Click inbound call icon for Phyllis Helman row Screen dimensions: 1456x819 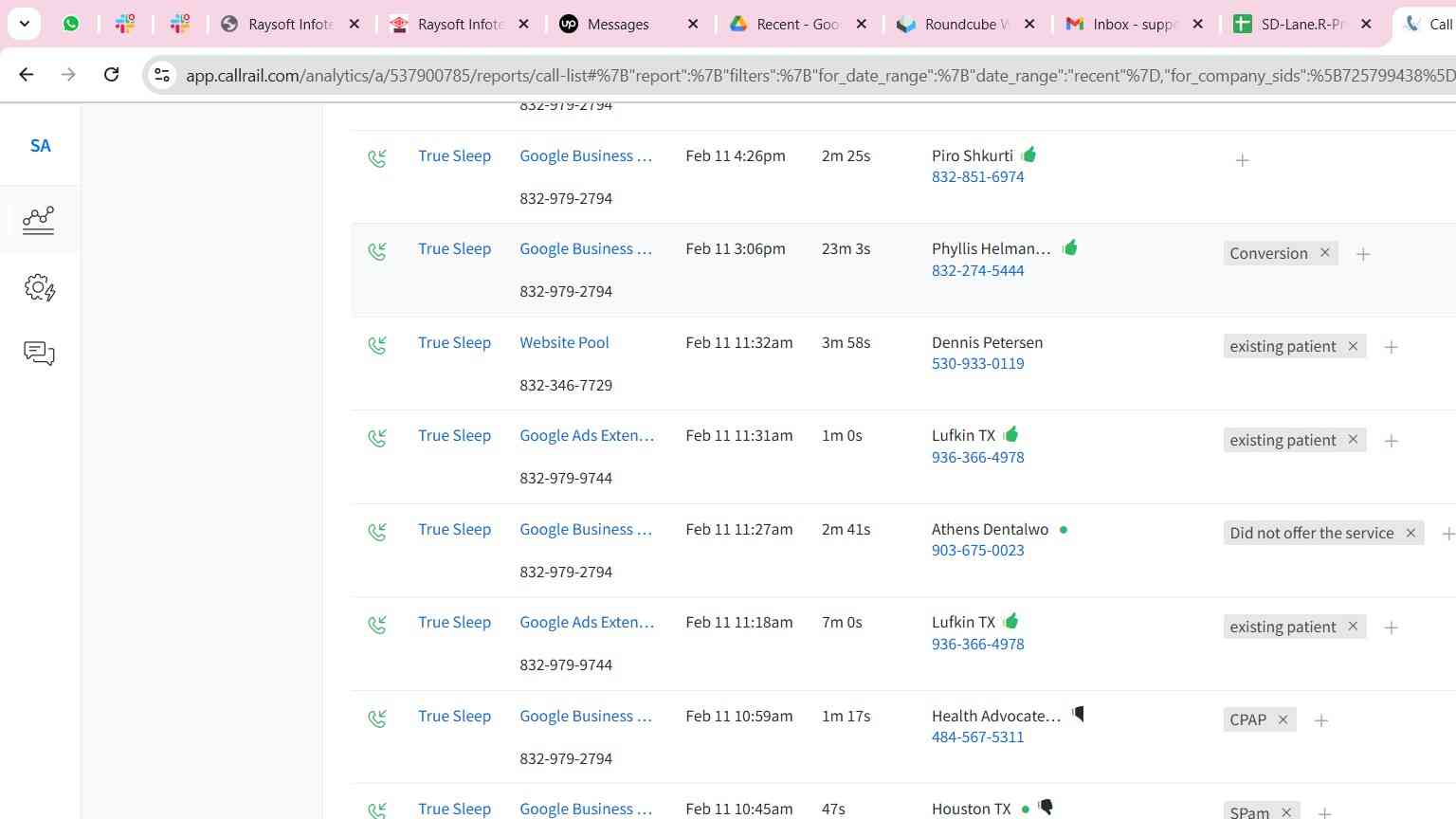pyautogui.click(x=377, y=251)
